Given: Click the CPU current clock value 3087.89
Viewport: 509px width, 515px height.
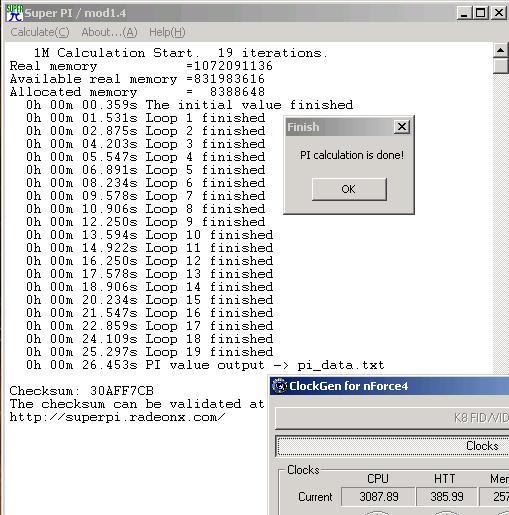Looking at the screenshot, I should [x=378, y=497].
